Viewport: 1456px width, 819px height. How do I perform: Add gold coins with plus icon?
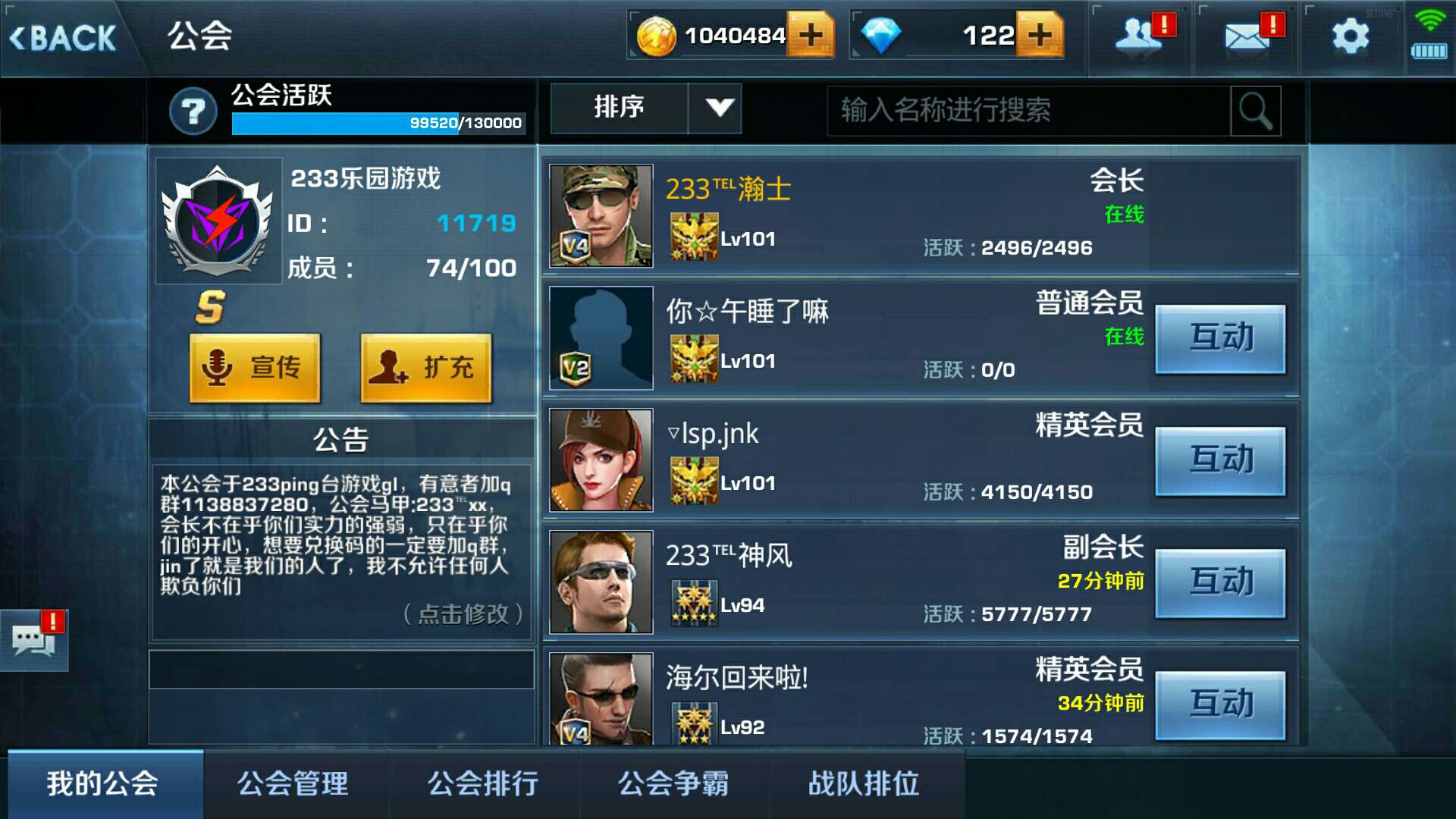pyautogui.click(x=811, y=35)
